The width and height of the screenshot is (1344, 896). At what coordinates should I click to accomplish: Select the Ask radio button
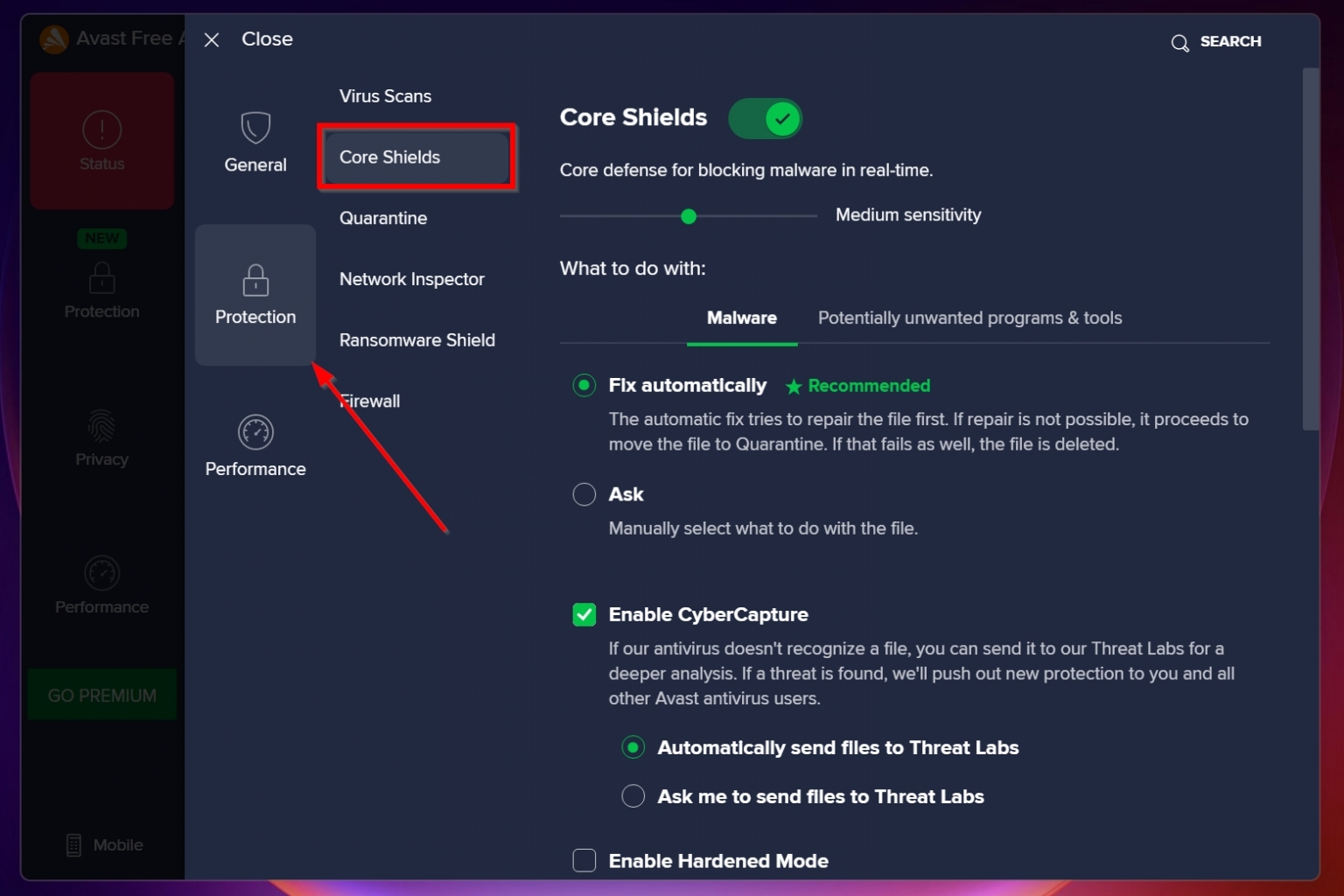click(584, 493)
